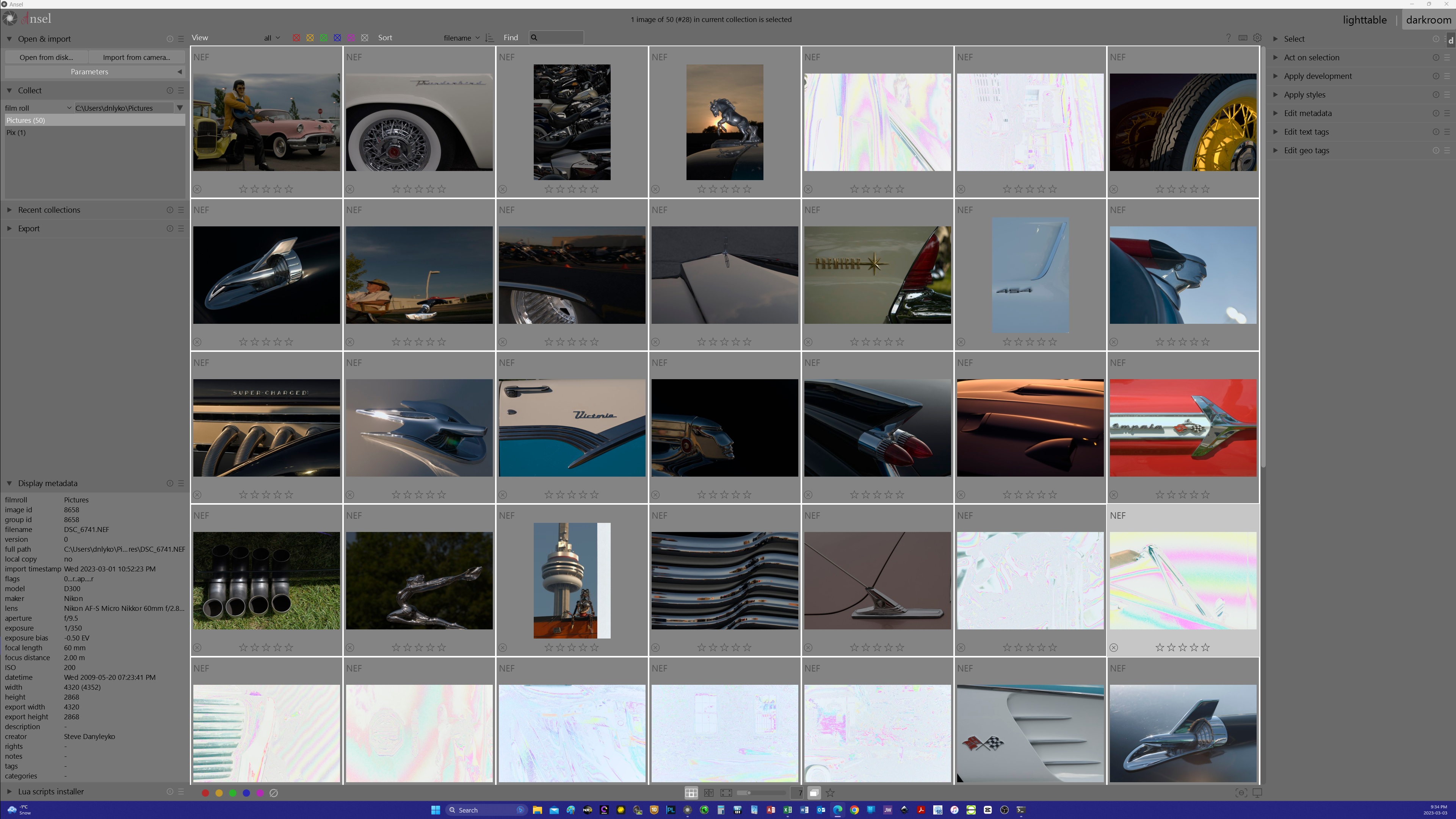Click the display profile monitor icon
The height and width of the screenshot is (819, 1456).
(1258, 793)
